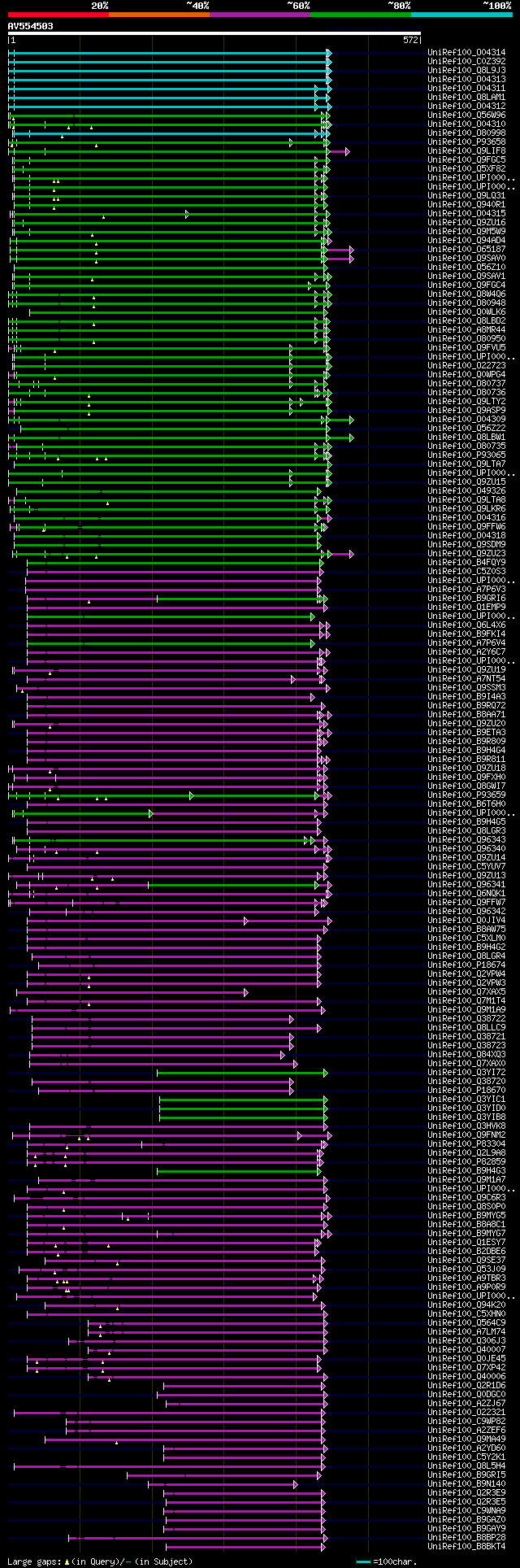Select hit UniRef100_B4FQY9

466,562
